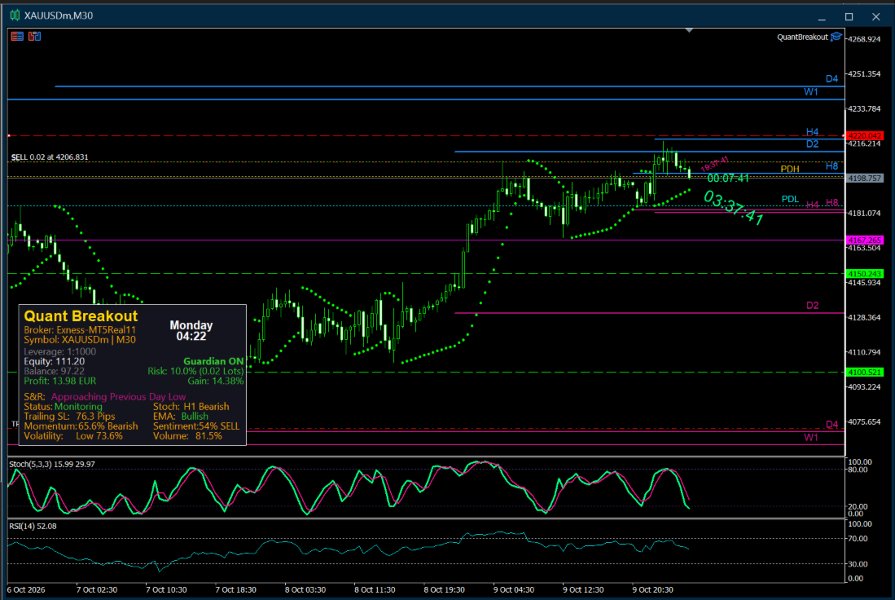Click the XAUUSDm,M30 window title text
This screenshot has height=600, width=895.
click(x=58, y=15)
